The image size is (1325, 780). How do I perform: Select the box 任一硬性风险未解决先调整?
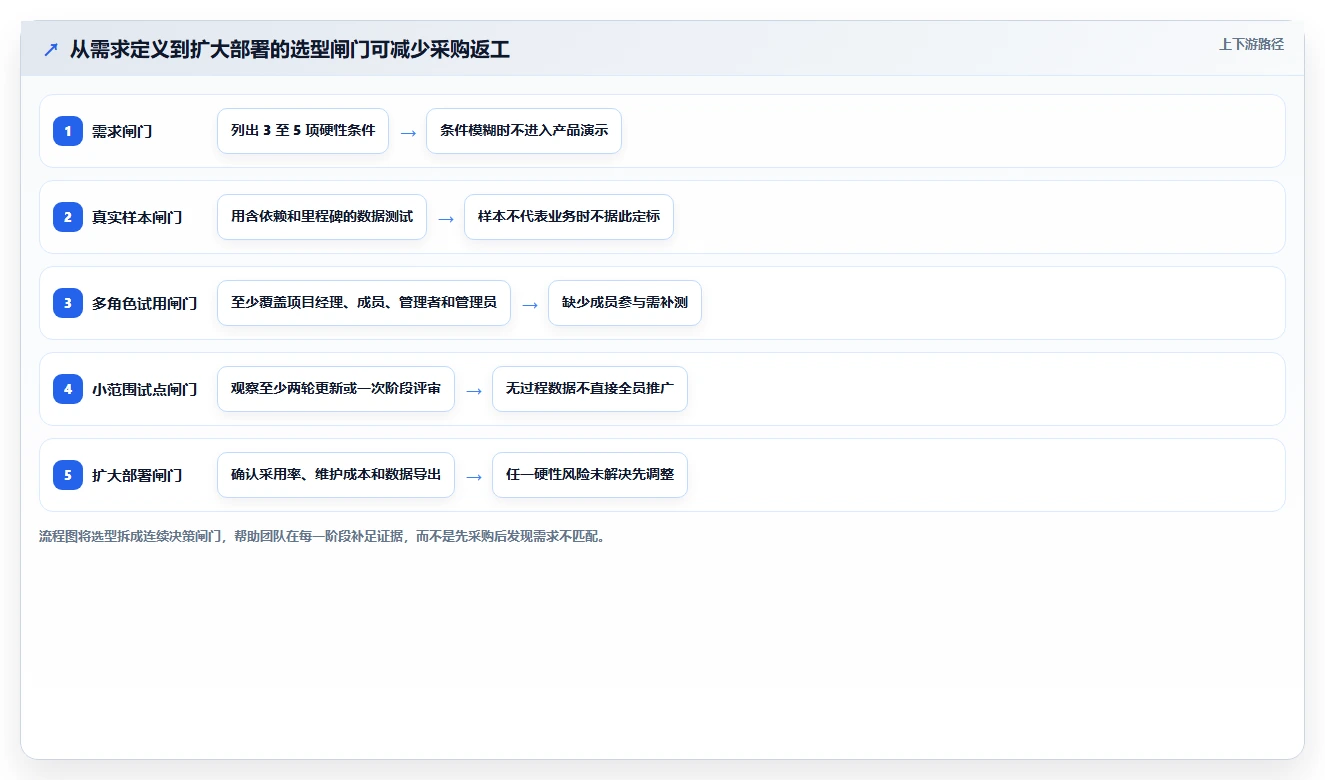pyautogui.click(x=590, y=475)
